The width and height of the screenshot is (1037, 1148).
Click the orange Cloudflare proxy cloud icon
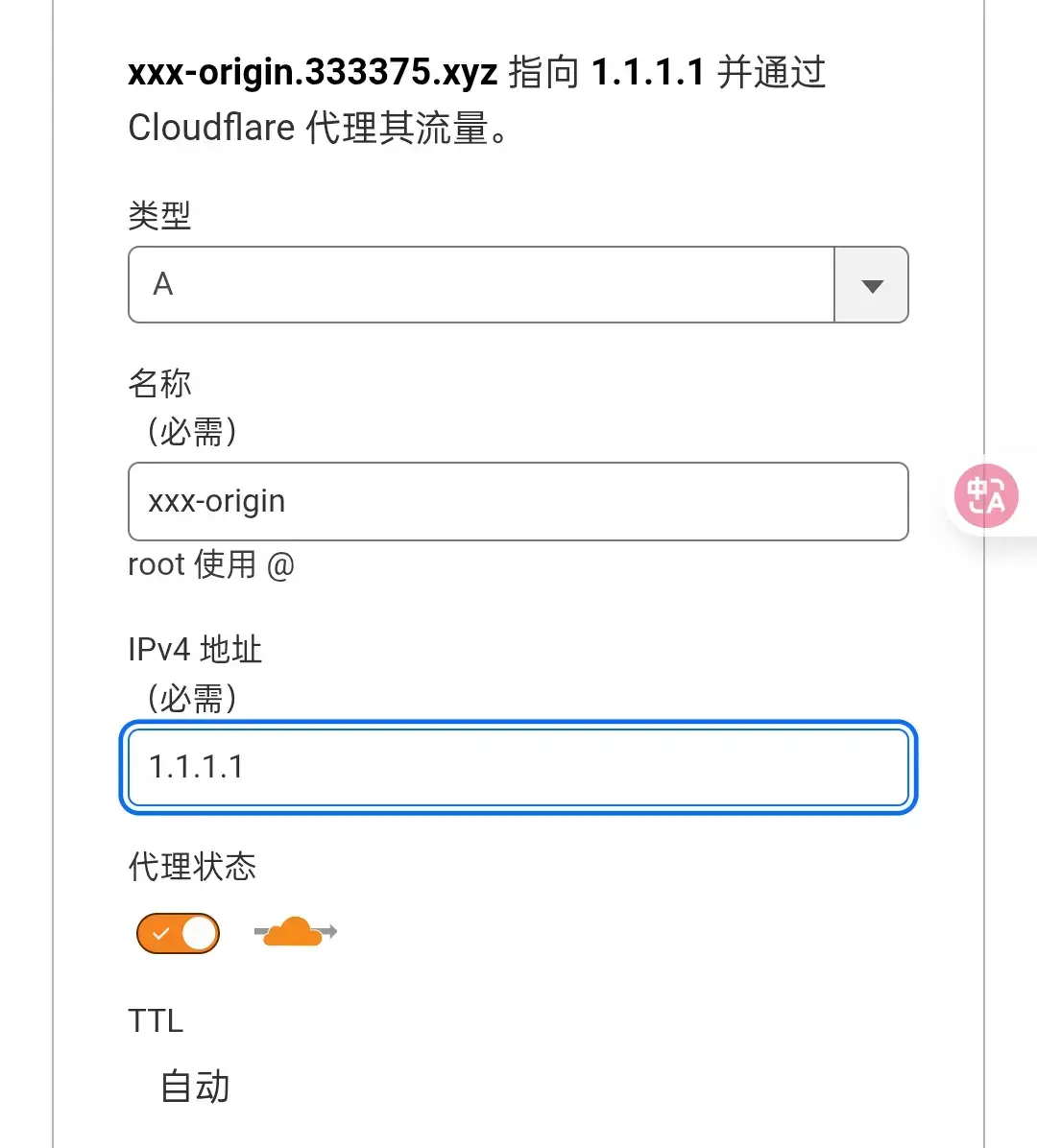click(x=295, y=932)
